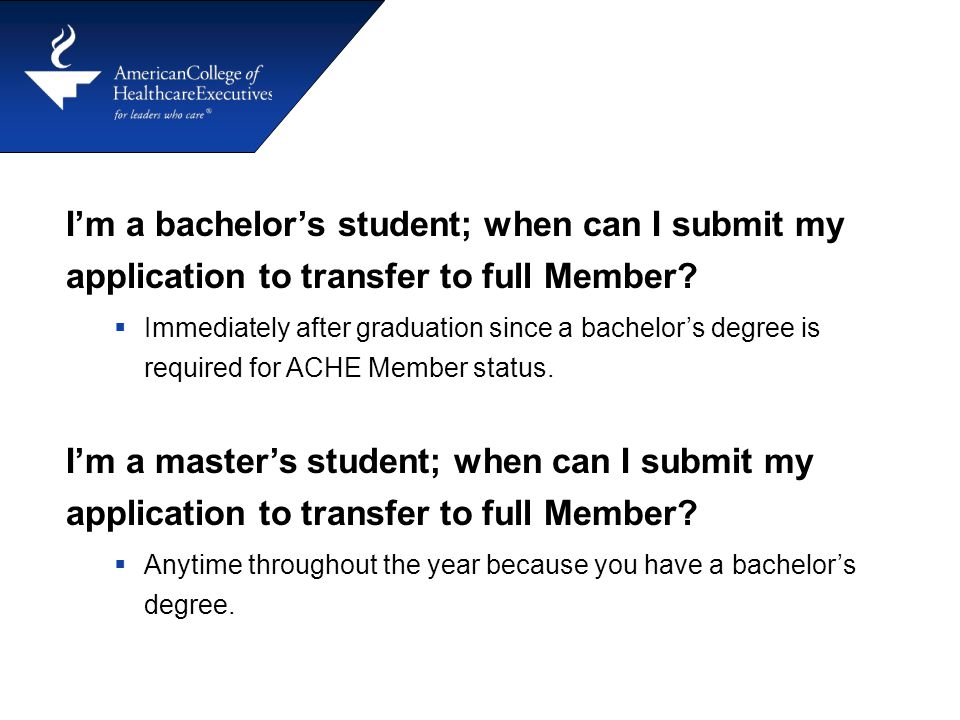Select the AmericanCollege of HealthcareExecutives name text
960x720 pixels.
pyautogui.click(x=193, y=83)
